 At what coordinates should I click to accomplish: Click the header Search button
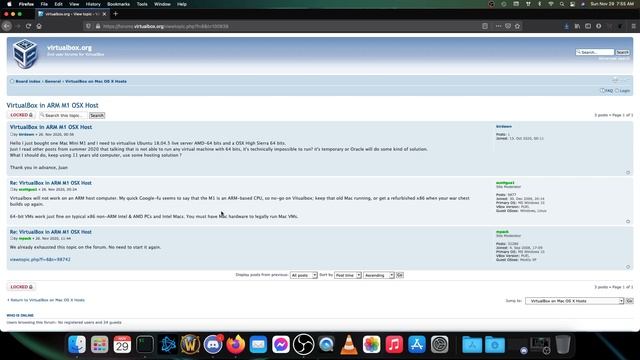622,52
